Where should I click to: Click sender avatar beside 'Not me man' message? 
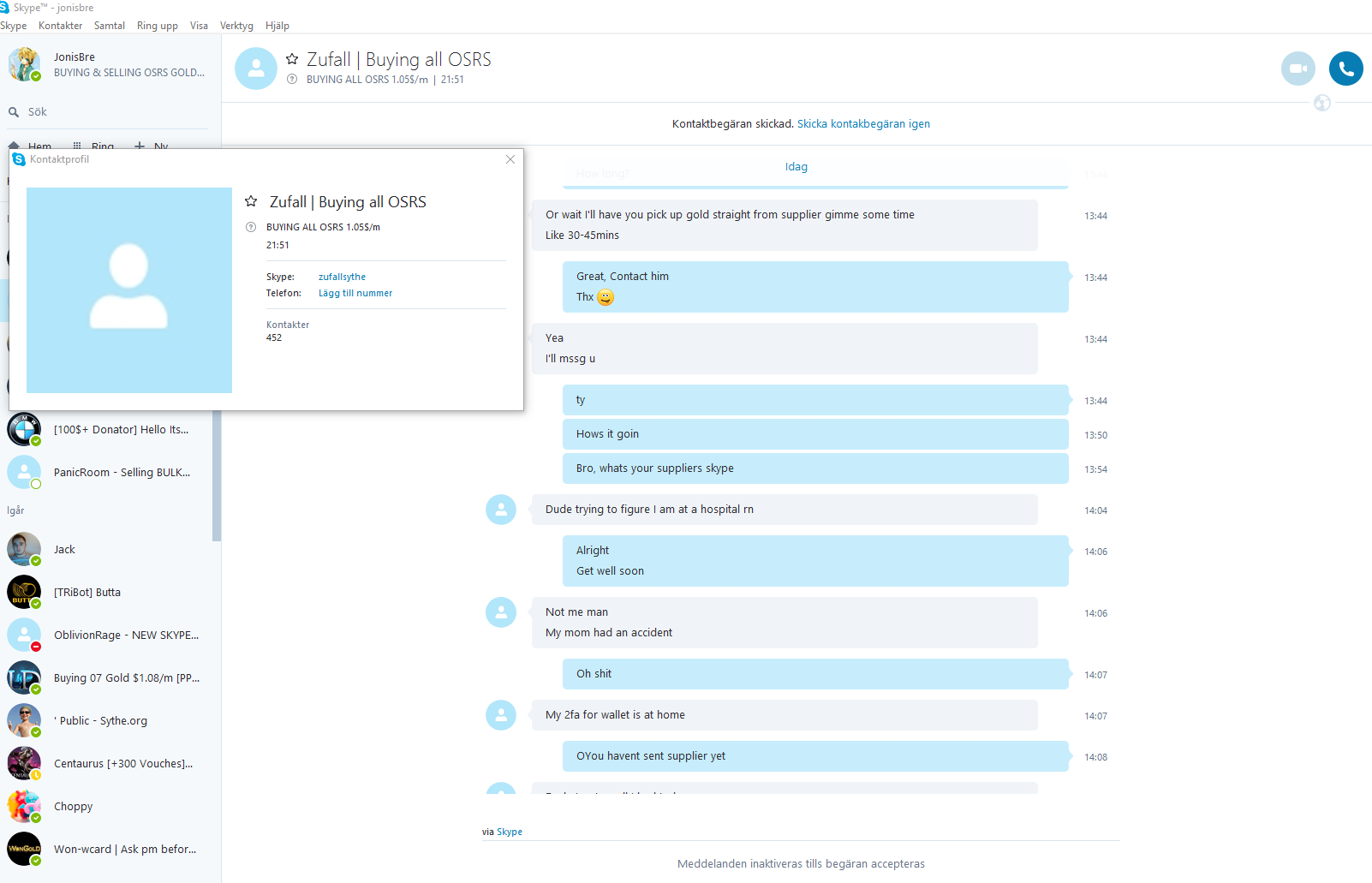coord(501,612)
